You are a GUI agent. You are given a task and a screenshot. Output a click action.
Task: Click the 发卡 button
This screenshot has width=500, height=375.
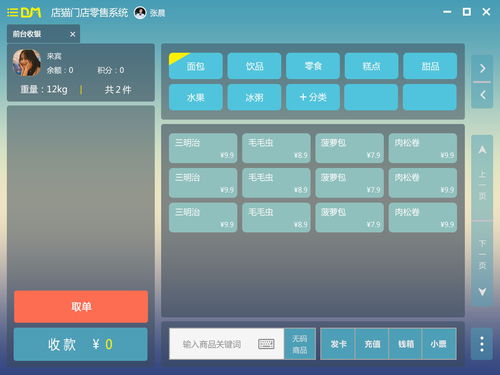pos(338,344)
